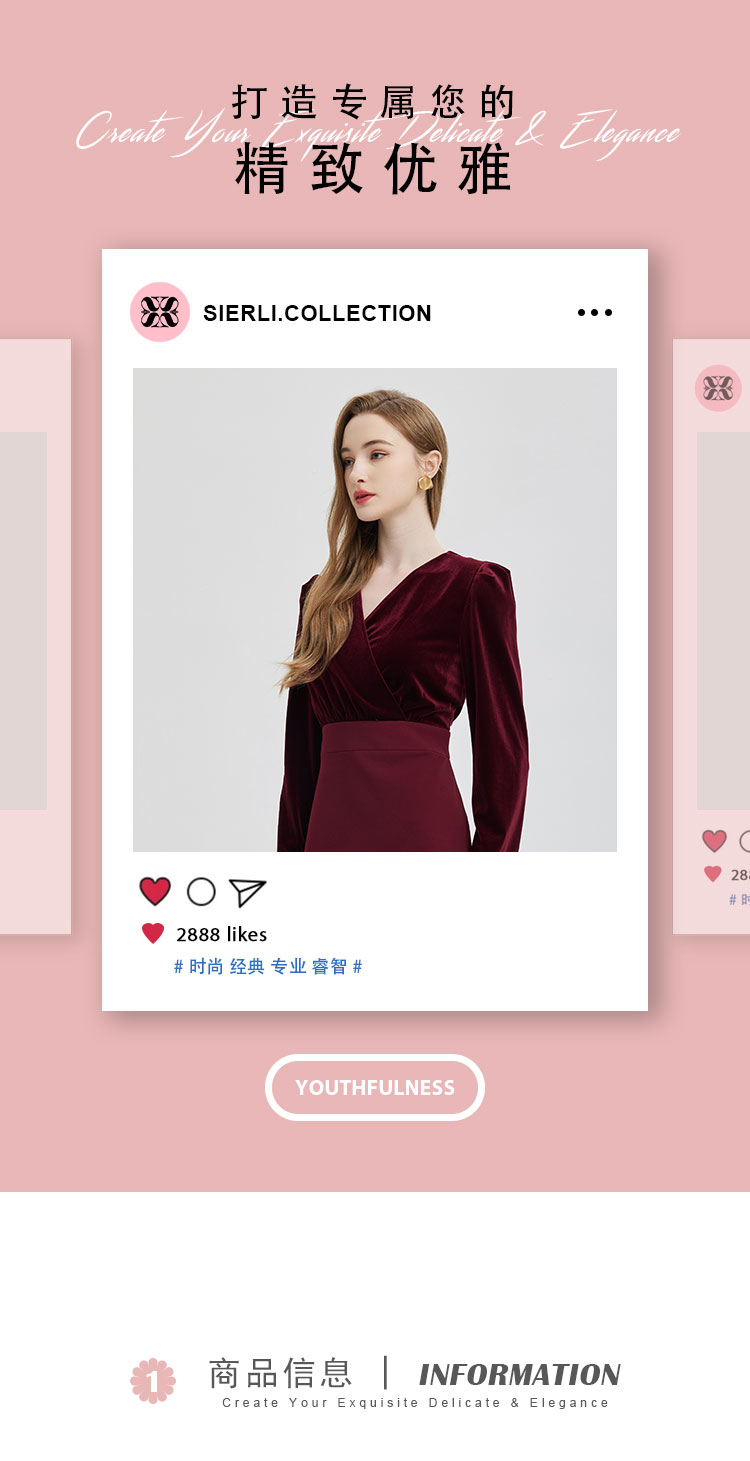This screenshot has height=1461, width=750.
Task: Click the circle comment icon
Action: click(201, 892)
